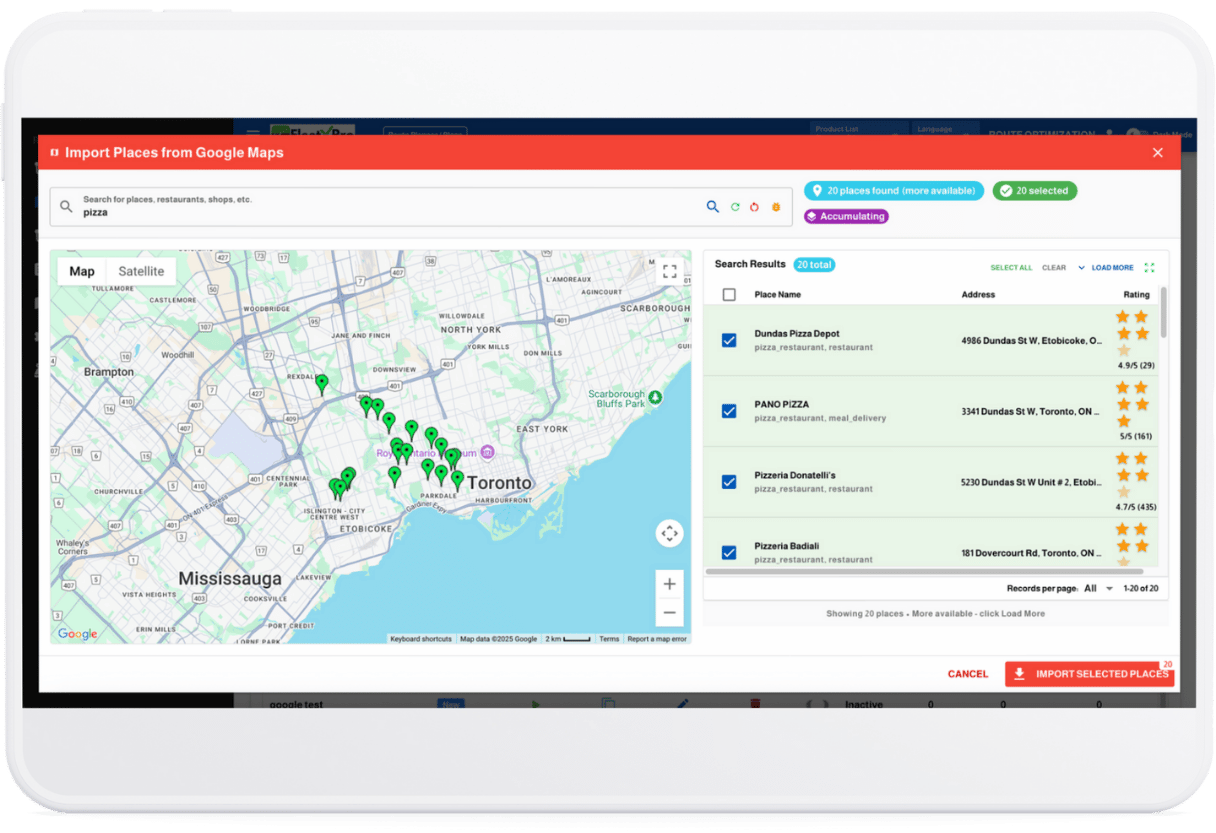Click '20 places found' badge
Screen dimensions: 1216x833
coord(895,191)
